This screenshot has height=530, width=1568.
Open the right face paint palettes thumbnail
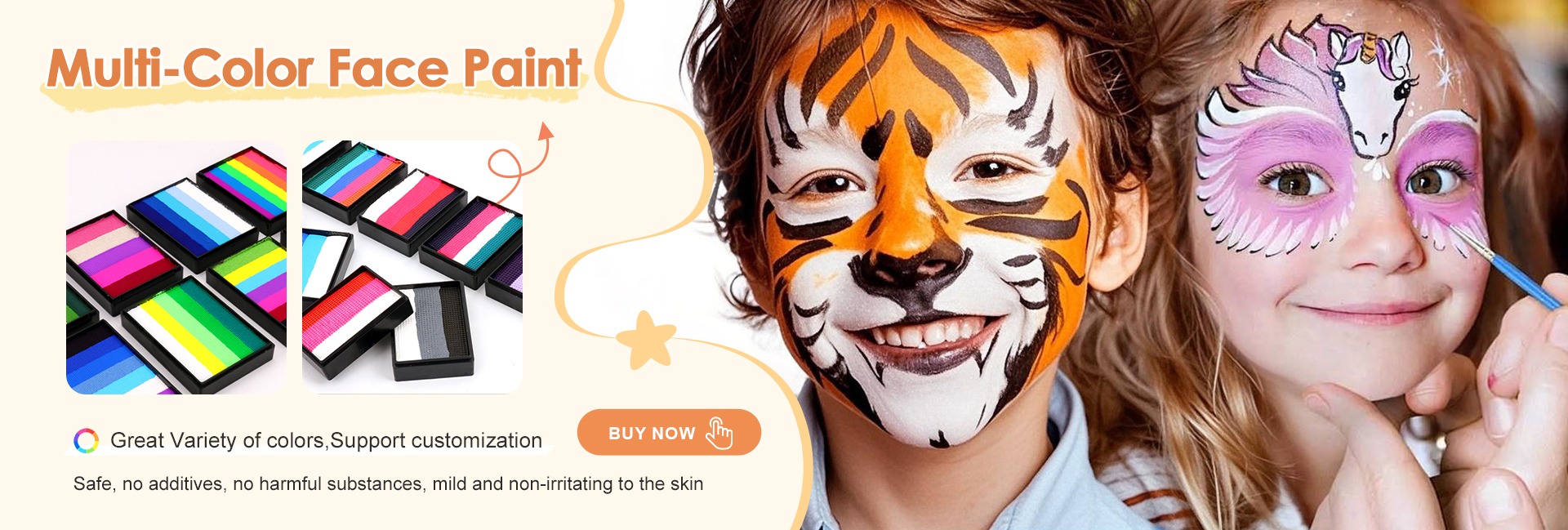412,267
